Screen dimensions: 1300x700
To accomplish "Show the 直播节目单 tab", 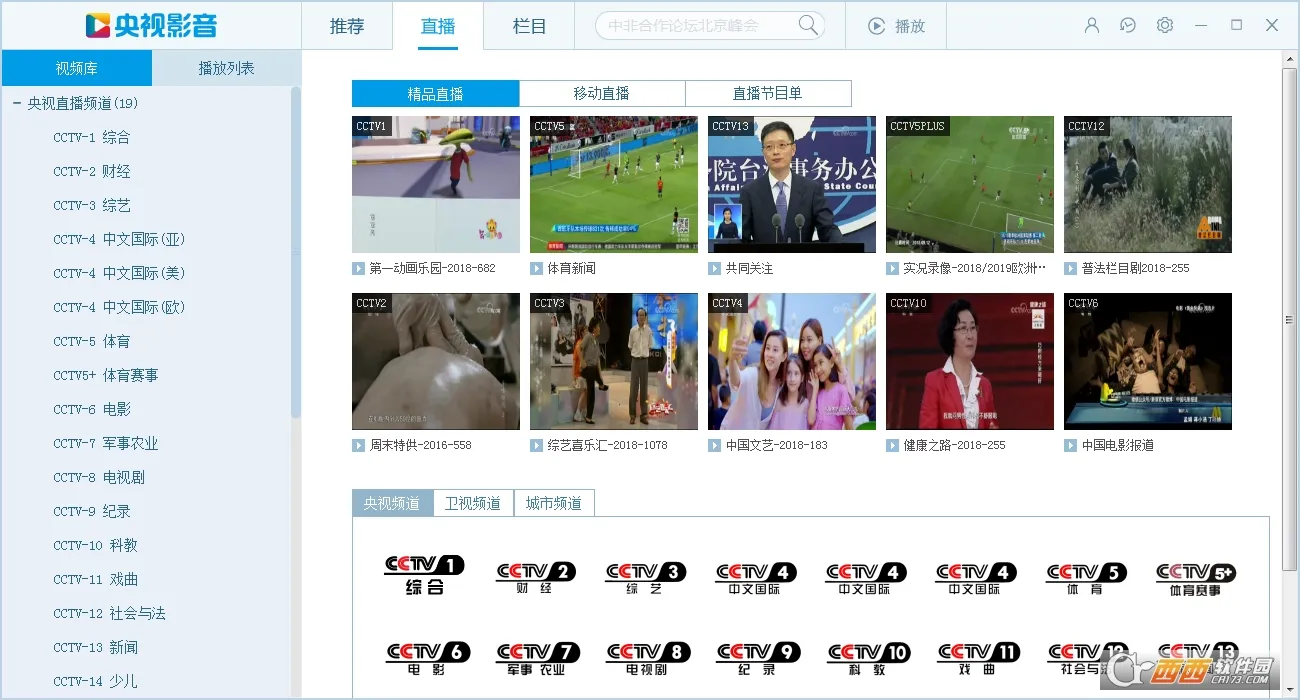I will click(767, 93).
